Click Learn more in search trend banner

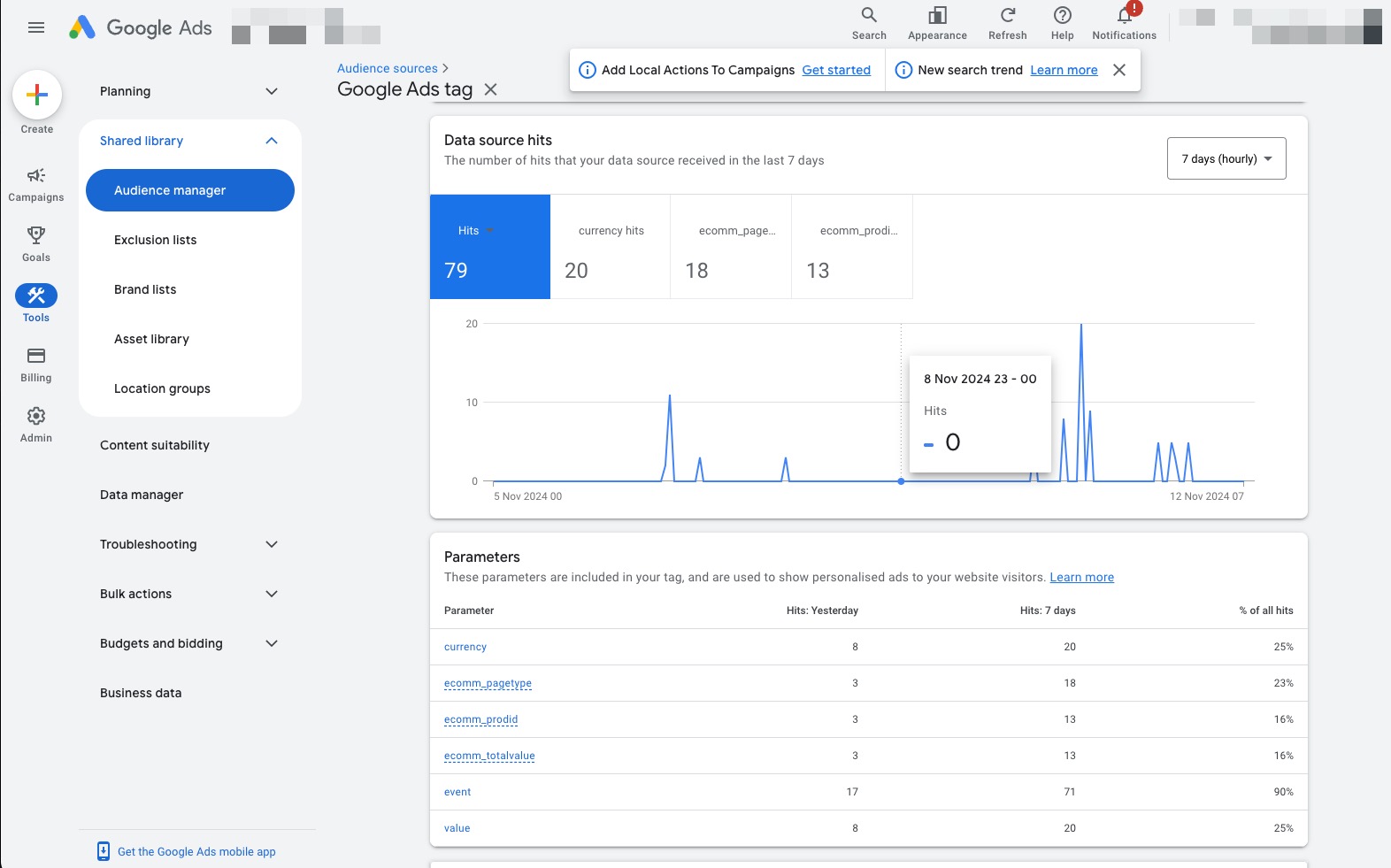pyautogui.click(x=1064, y=70)
